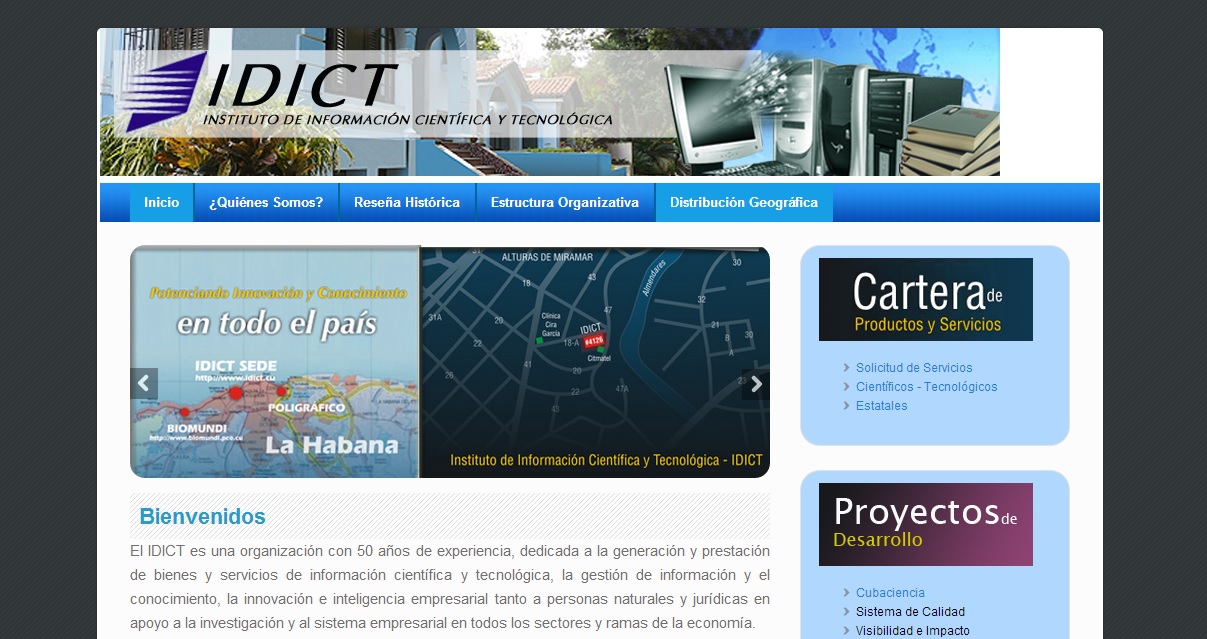Click Solicitud de Servicios link

[914, 368]
